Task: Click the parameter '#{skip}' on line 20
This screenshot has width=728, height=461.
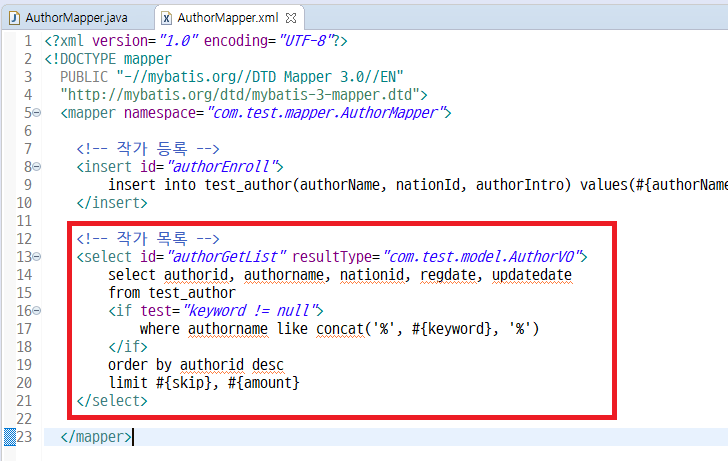Action: click(x=184, y=383)
